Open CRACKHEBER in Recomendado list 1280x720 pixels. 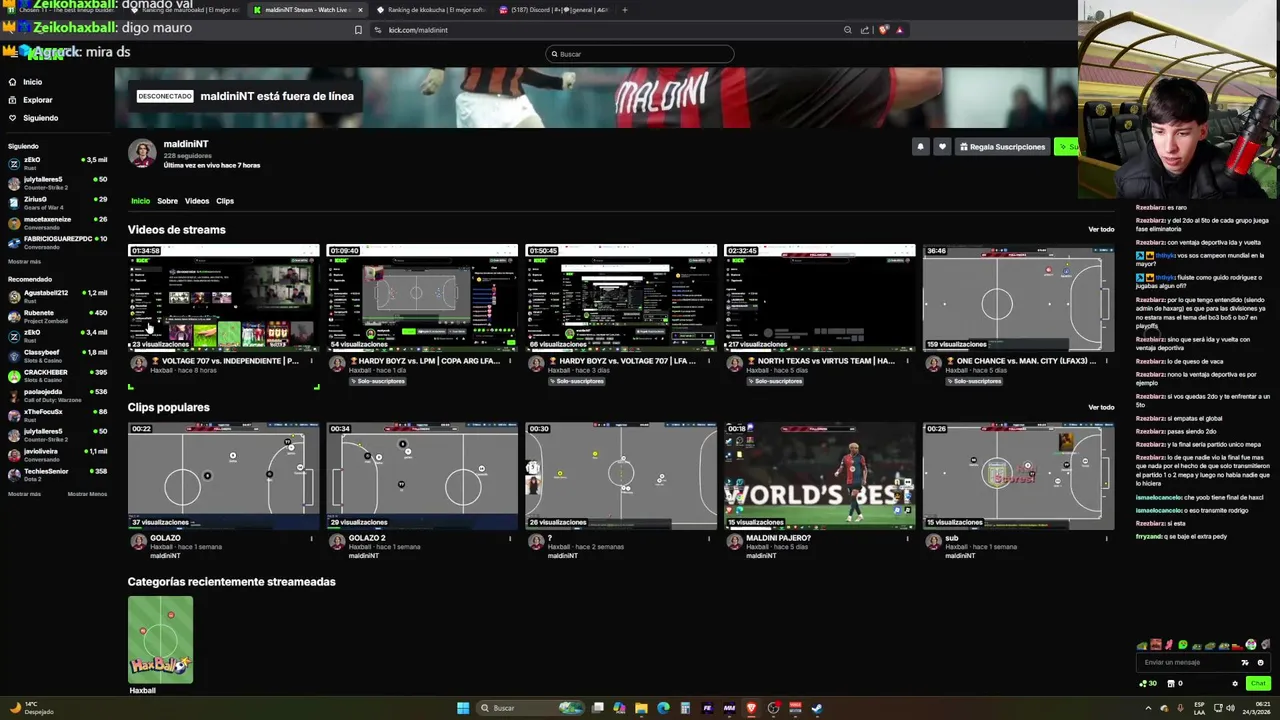click(57, 376)
